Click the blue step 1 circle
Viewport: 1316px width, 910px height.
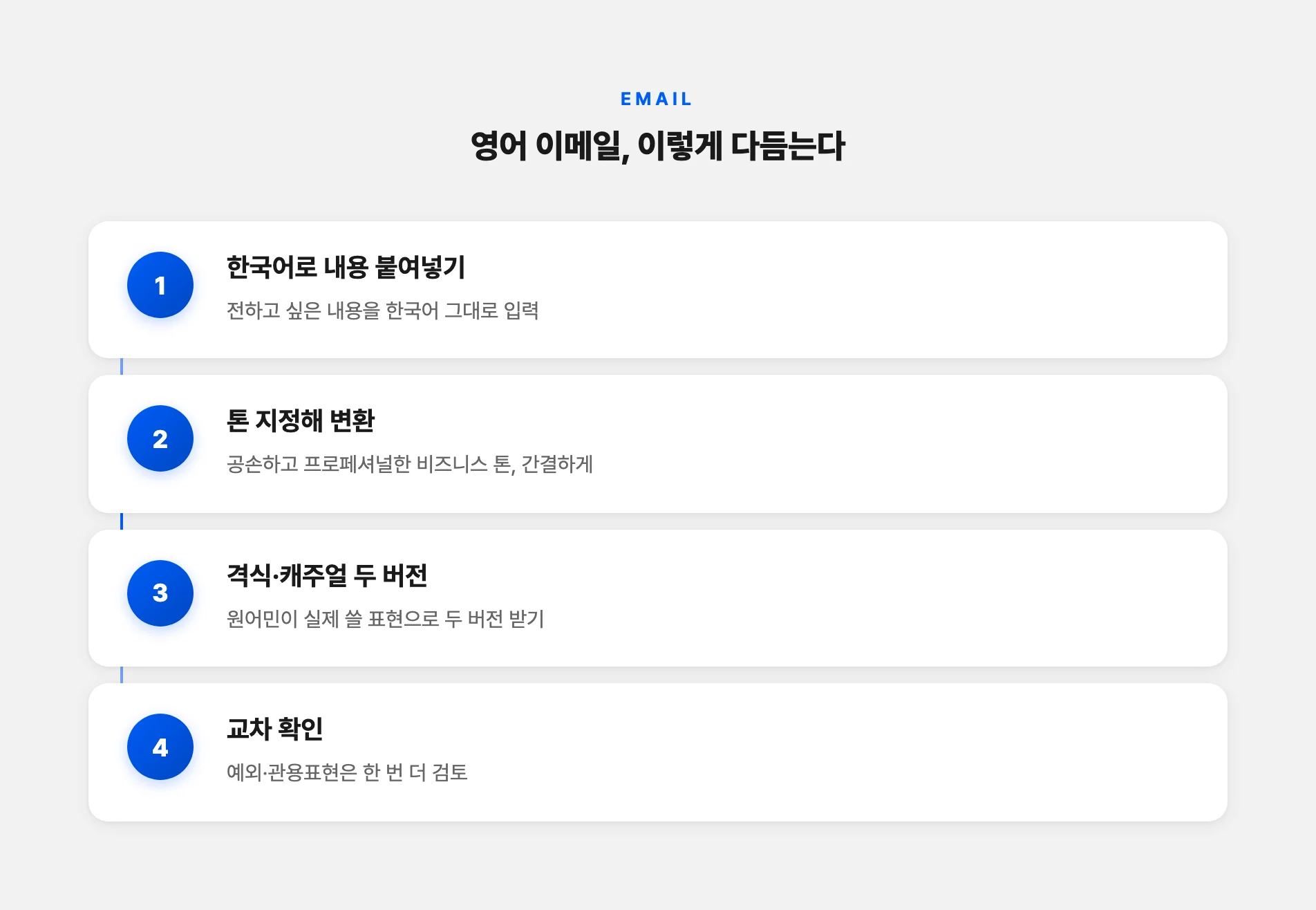[160, 285]
